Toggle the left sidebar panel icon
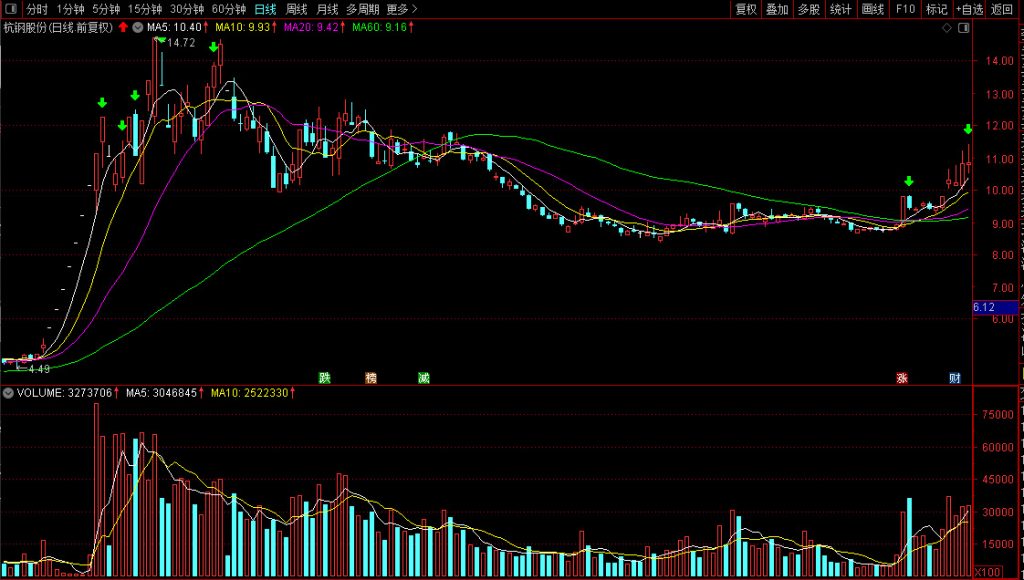 [10, 9]
